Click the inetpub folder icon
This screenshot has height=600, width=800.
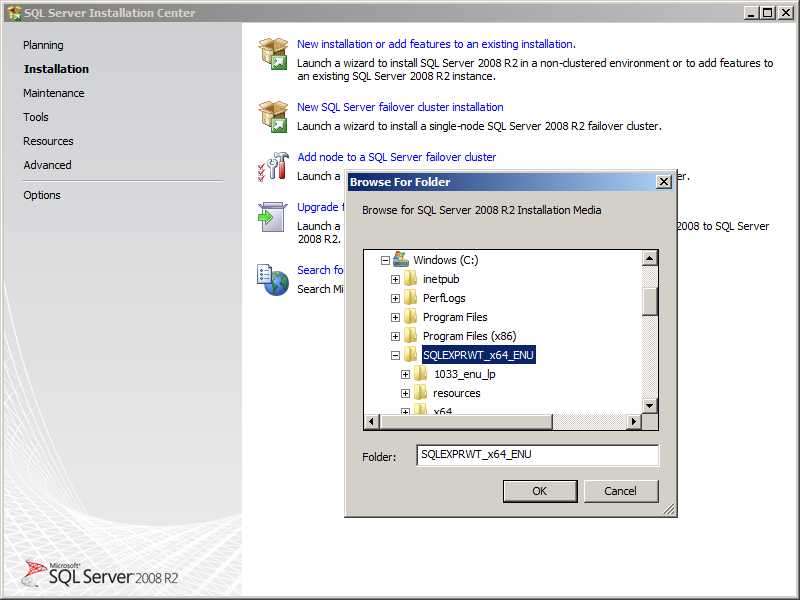pyautogui.click(x=411, y=279)
